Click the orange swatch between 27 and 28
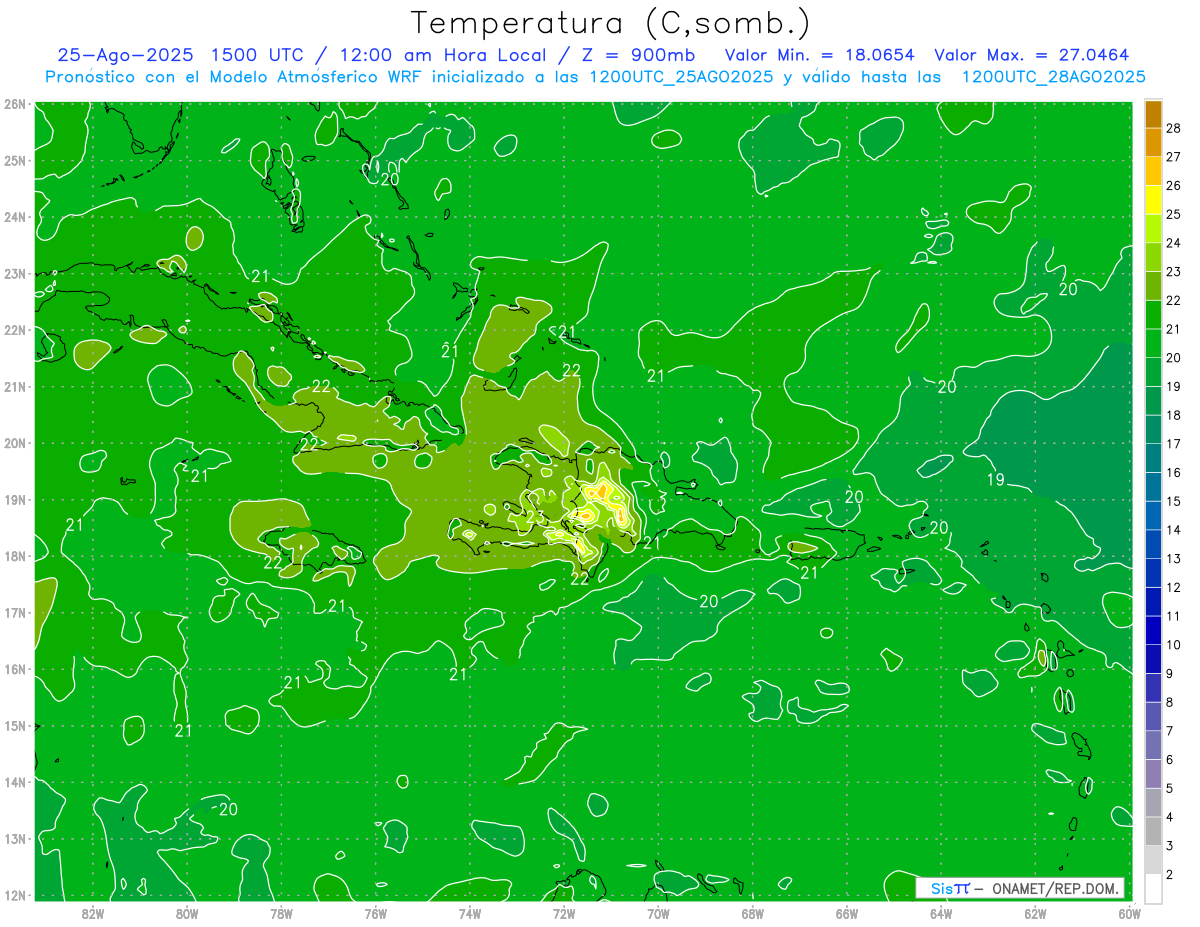The height and width of the screenshot is (927, 1200). [x=1153, y=142]
